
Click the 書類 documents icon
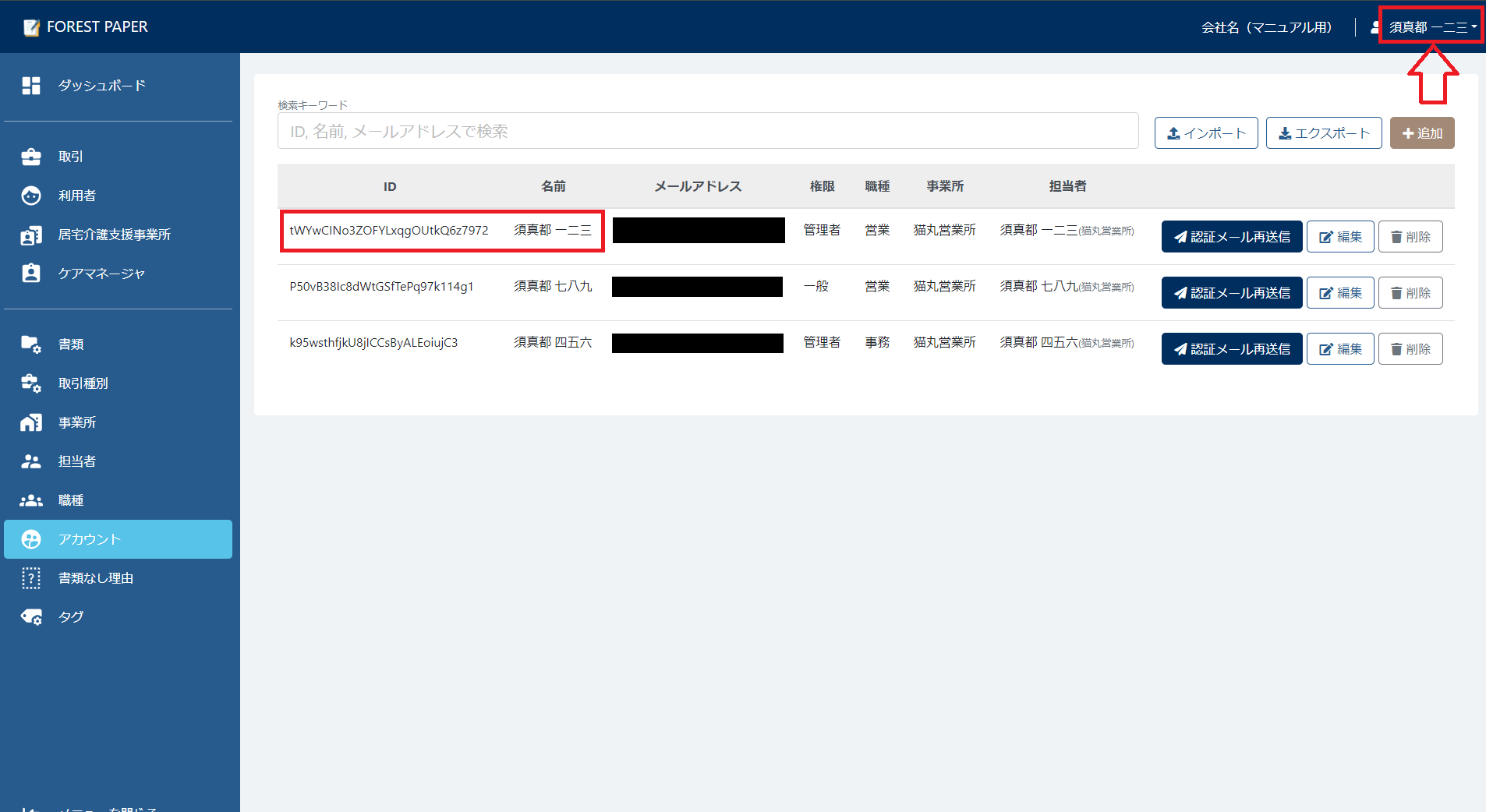[31, 344]
